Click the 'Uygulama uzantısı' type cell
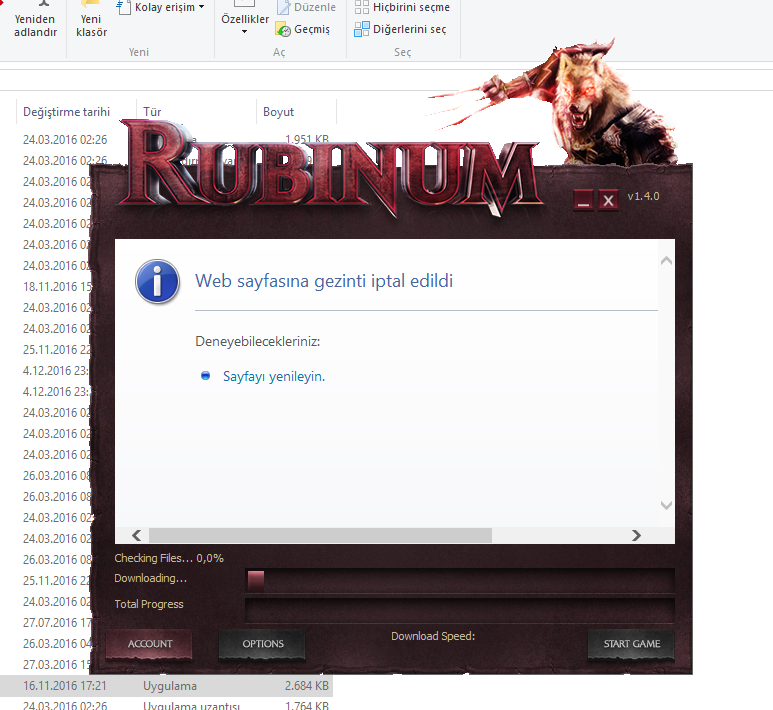The height and width of the screenshot is (710, 773). (x=191, y=706)
